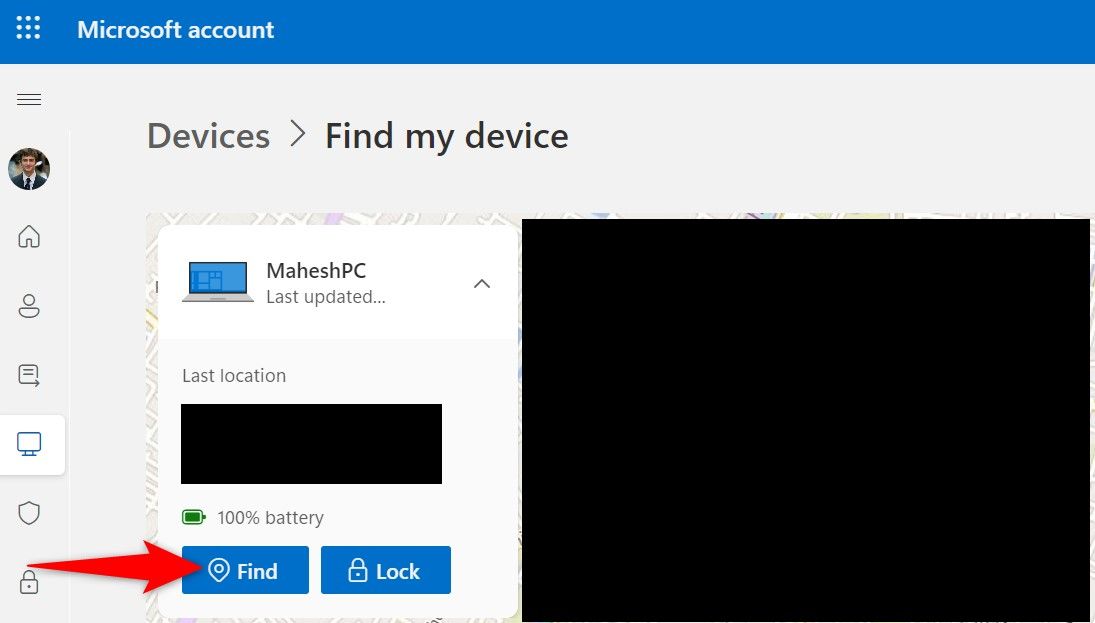Open Privacy via the shield icon
The image size is (1095, 623).
click(29, 512)
